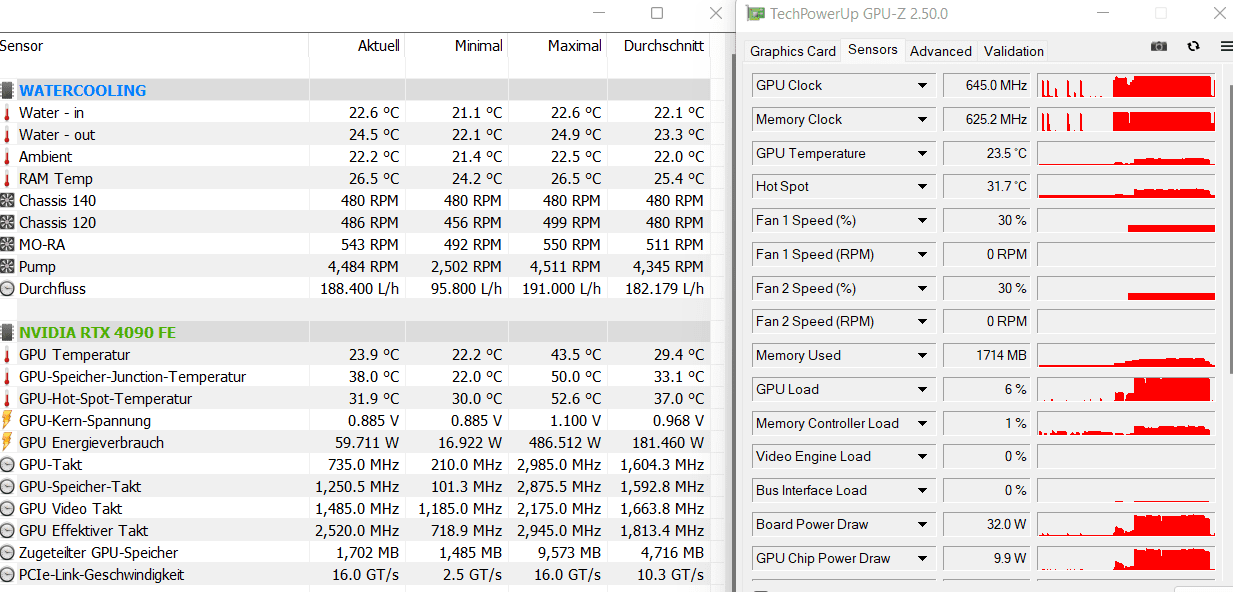Open the Advanced tab
Viewport: 1233px width, 592px height.
click(940, 51)
